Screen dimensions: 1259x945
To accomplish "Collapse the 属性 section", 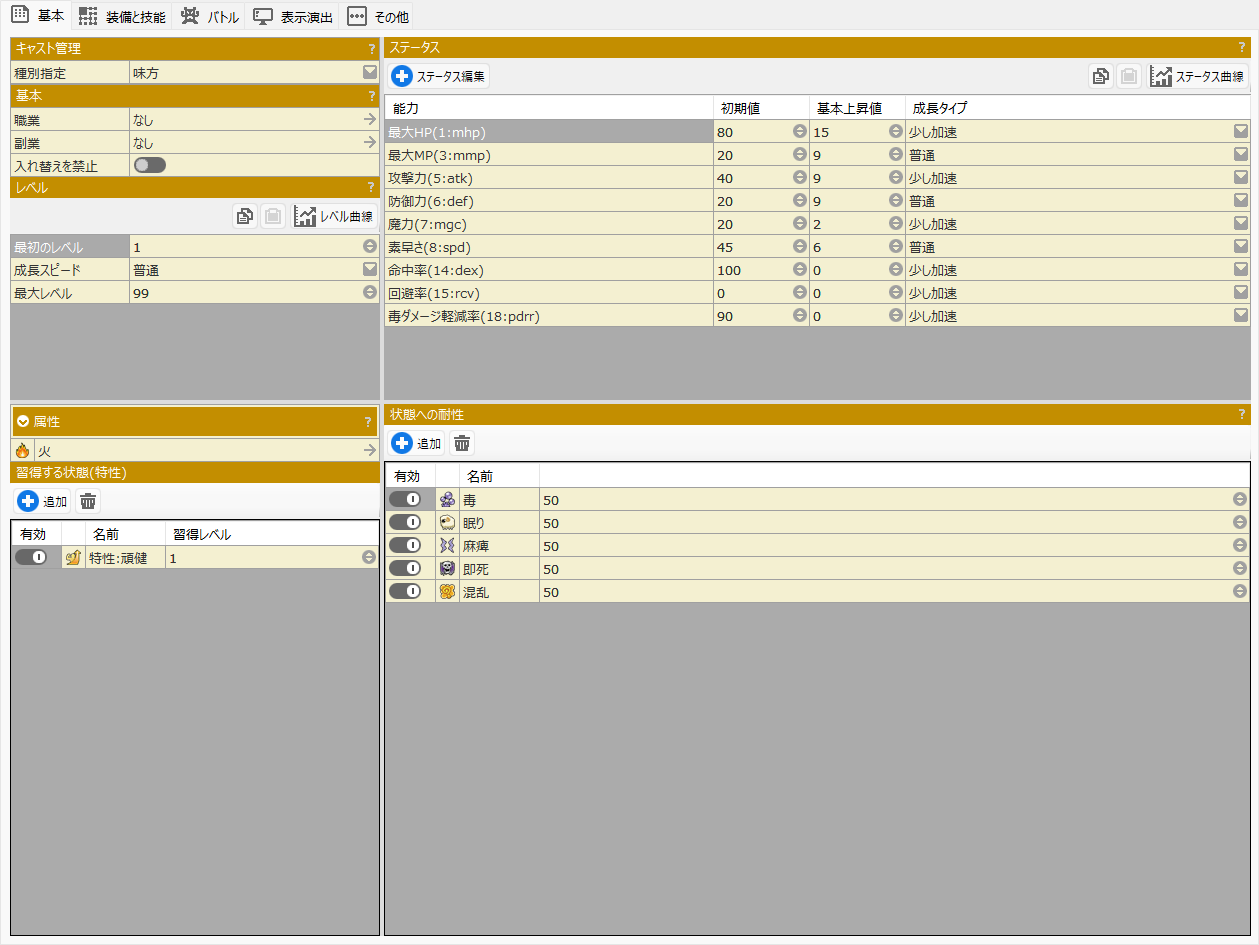I will (x=23, y=422).
